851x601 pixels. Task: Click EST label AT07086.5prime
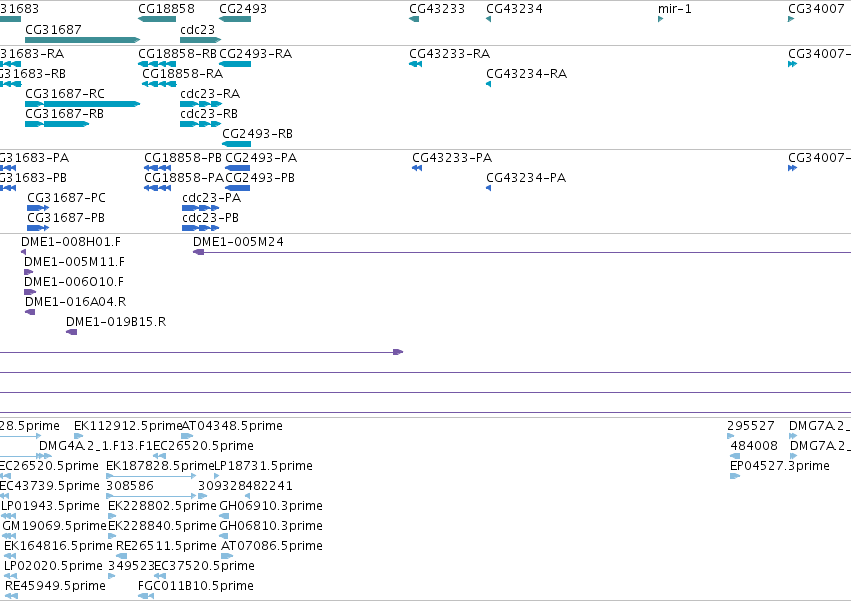click(272, 547)
